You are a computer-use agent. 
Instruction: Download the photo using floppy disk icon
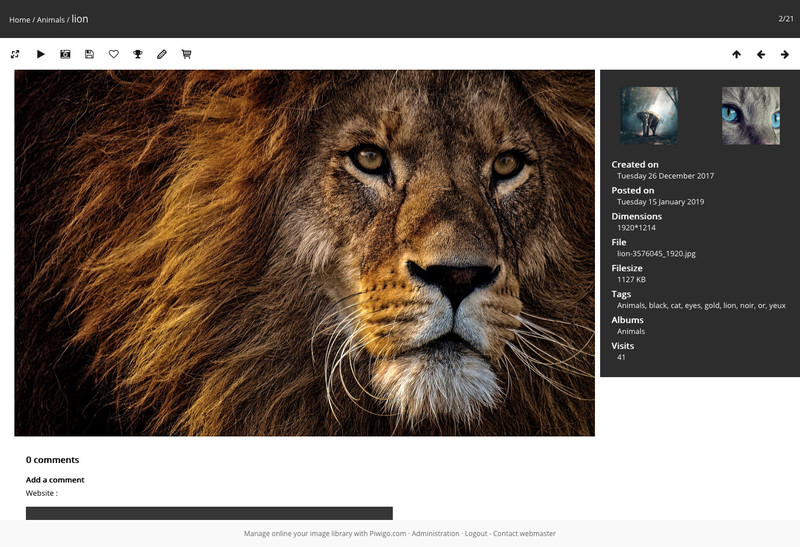click(x=89, y=54)
